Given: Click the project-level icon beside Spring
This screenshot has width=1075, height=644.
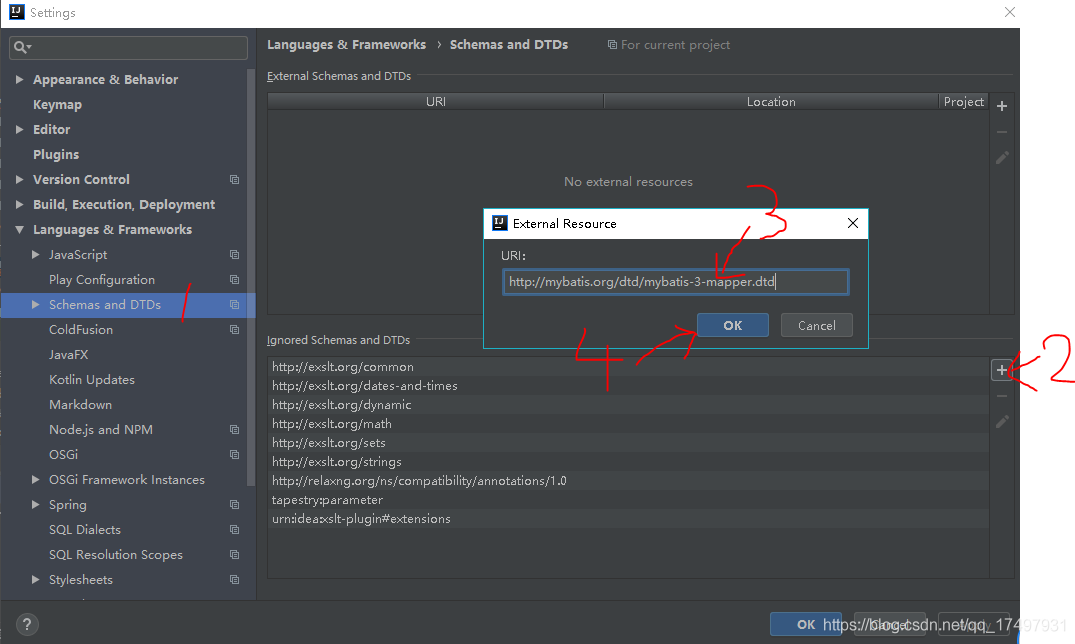Looking at the screenshot, I should coord(234,505).
